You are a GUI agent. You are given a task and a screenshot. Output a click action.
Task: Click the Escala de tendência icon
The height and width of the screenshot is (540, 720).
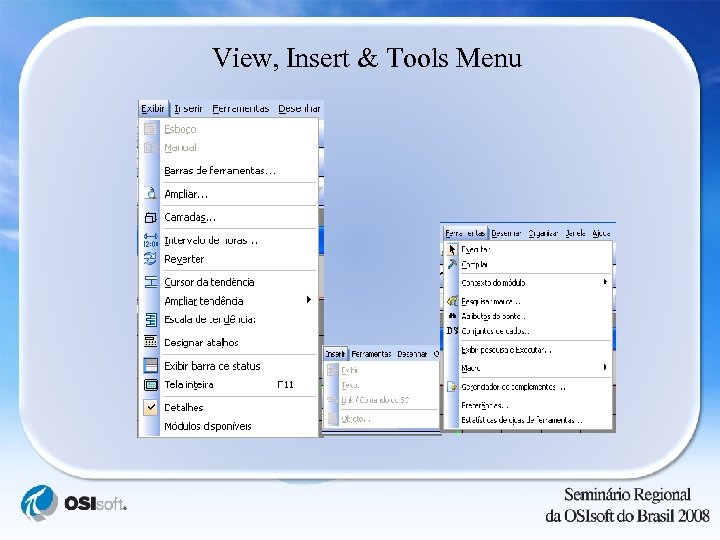[151, 320]
